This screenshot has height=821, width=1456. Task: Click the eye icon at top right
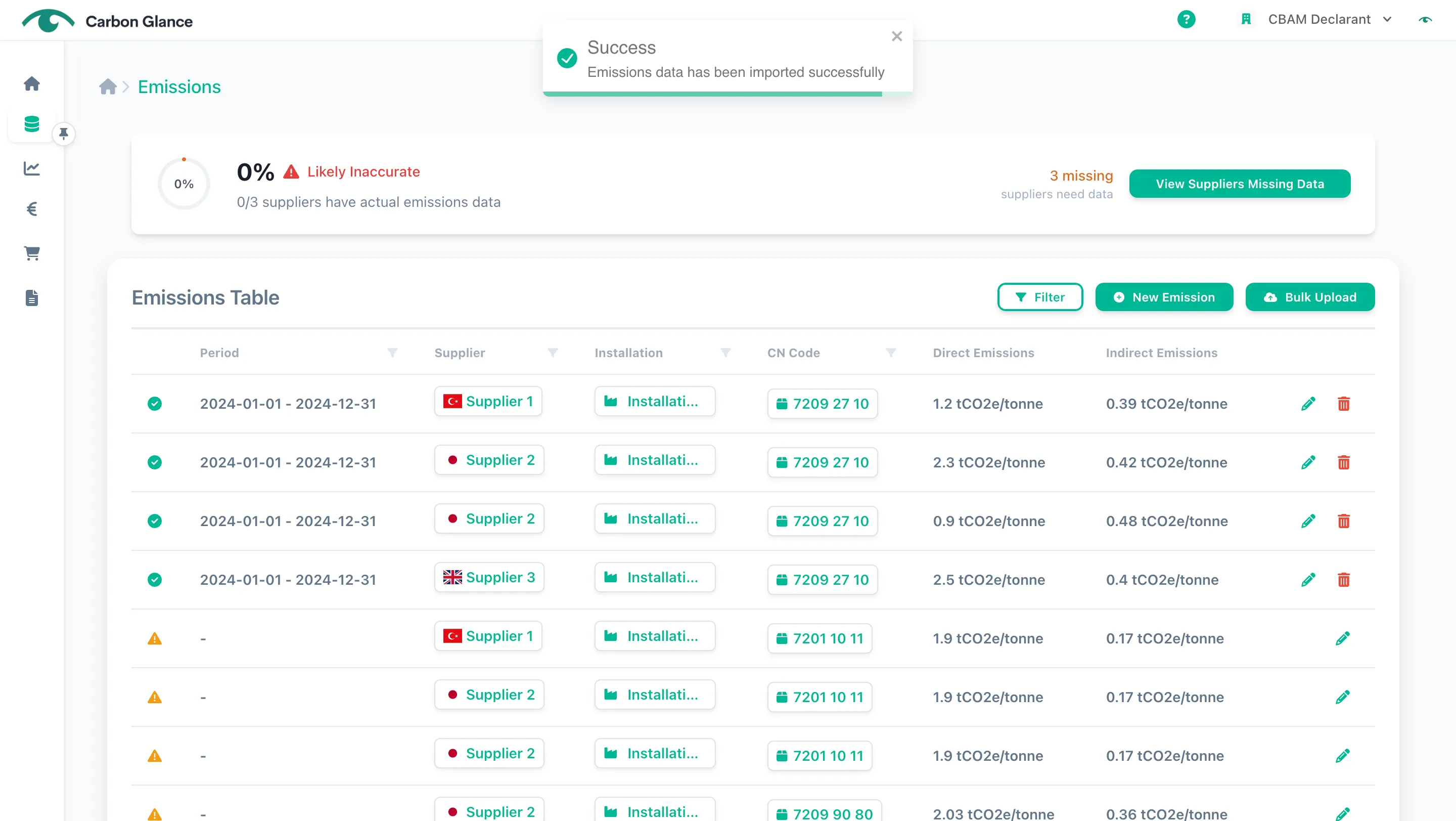[x=1426, y=19]
